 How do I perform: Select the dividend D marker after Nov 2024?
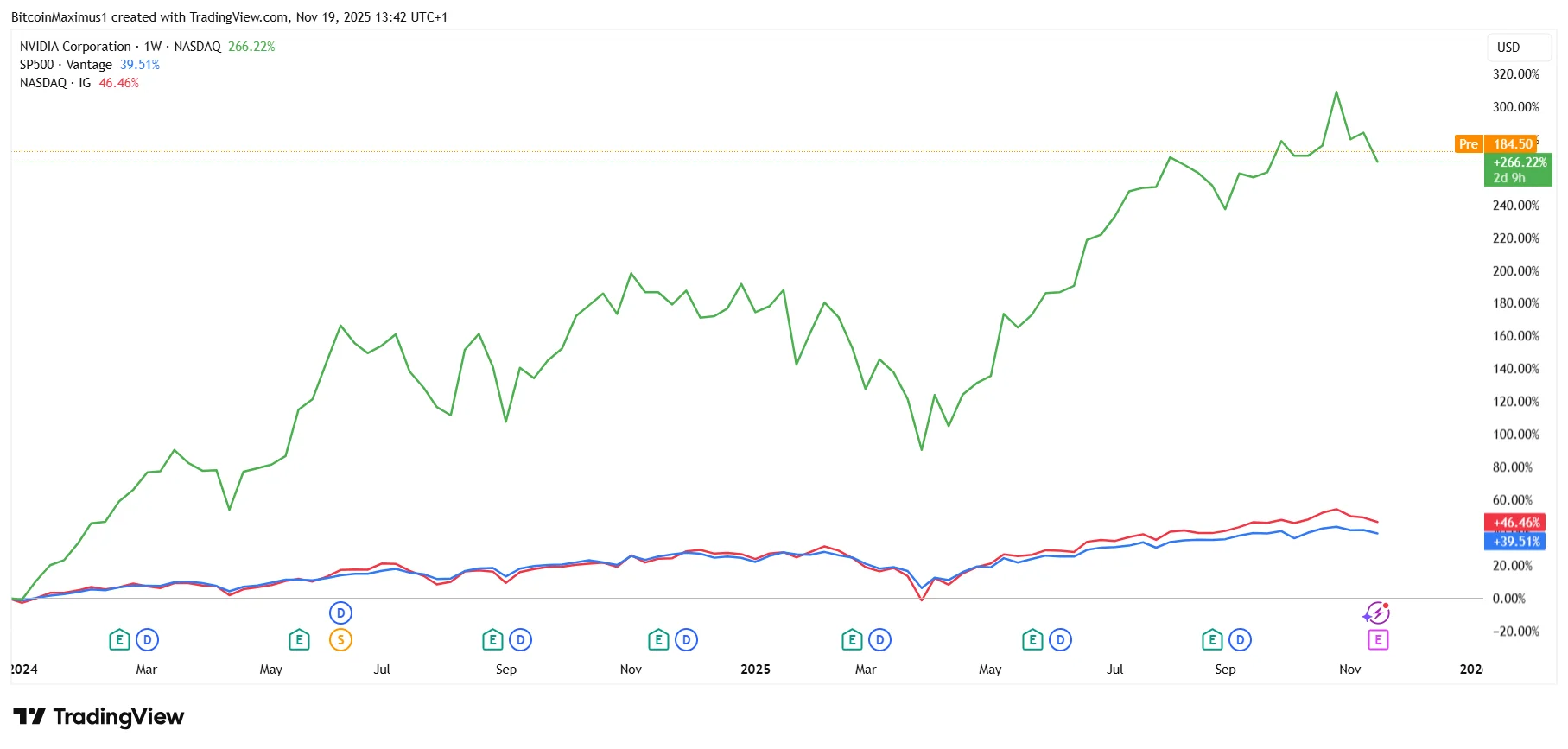coord(687,640)
